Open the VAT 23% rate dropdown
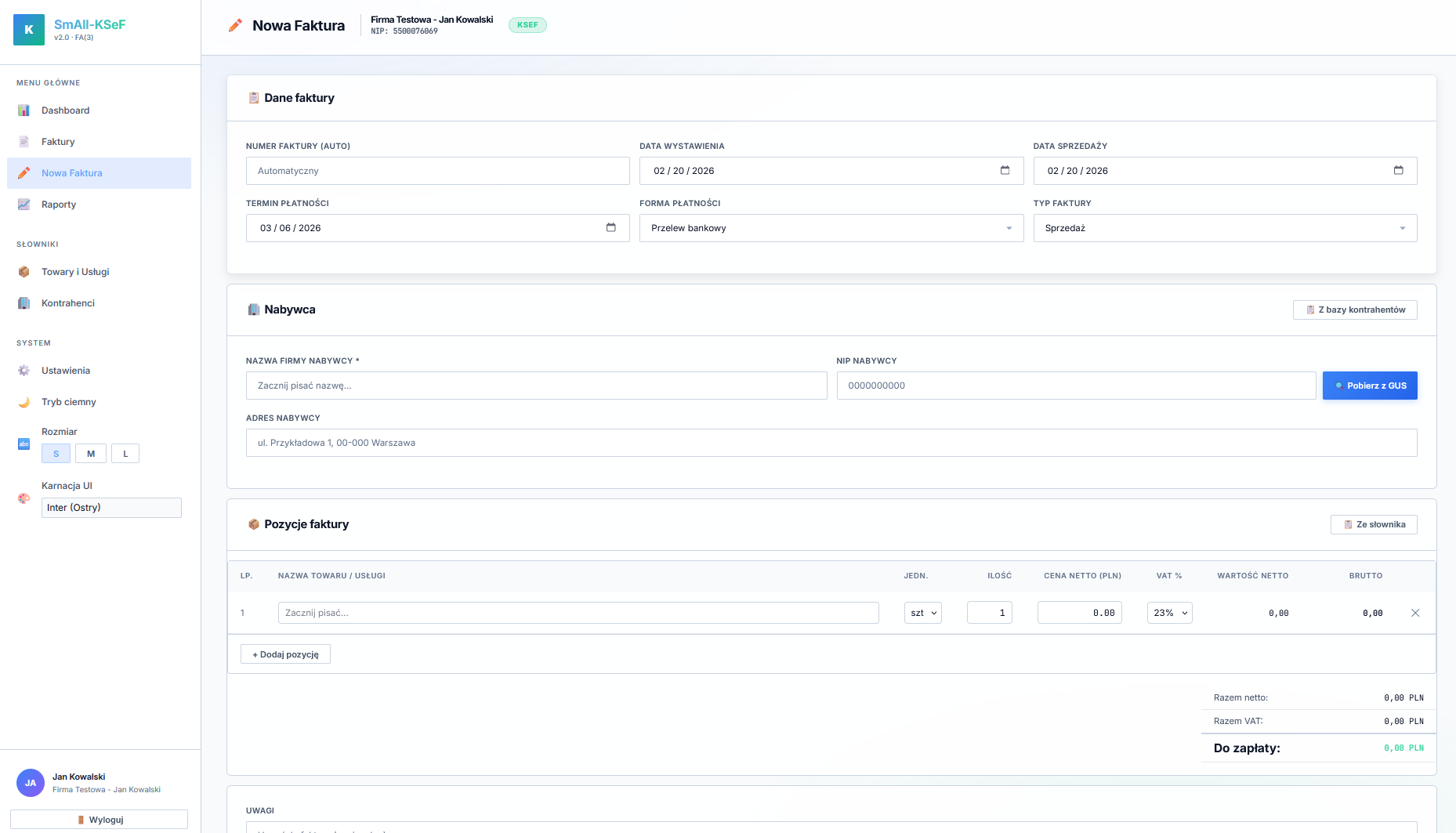 (x=1169, y=613)
